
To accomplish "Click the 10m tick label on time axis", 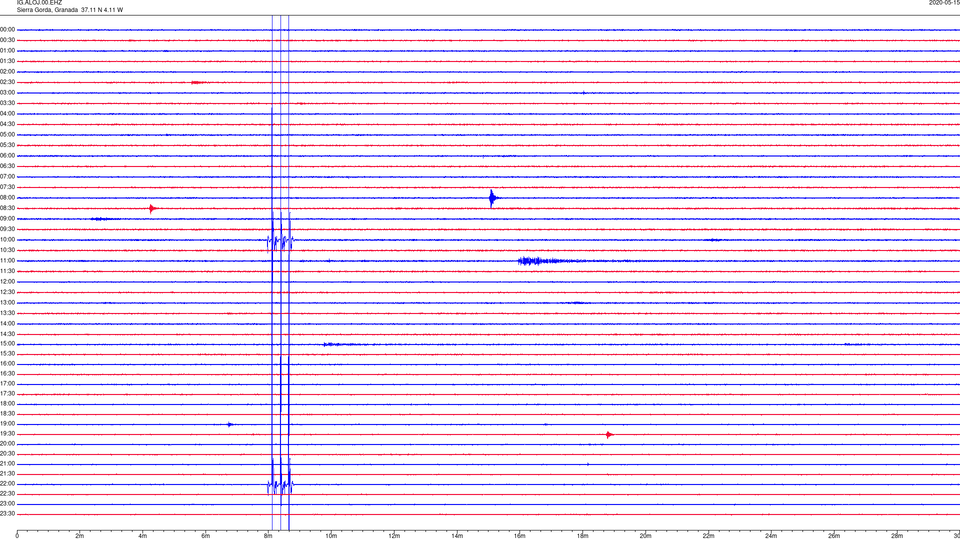I will click(331, 536).
